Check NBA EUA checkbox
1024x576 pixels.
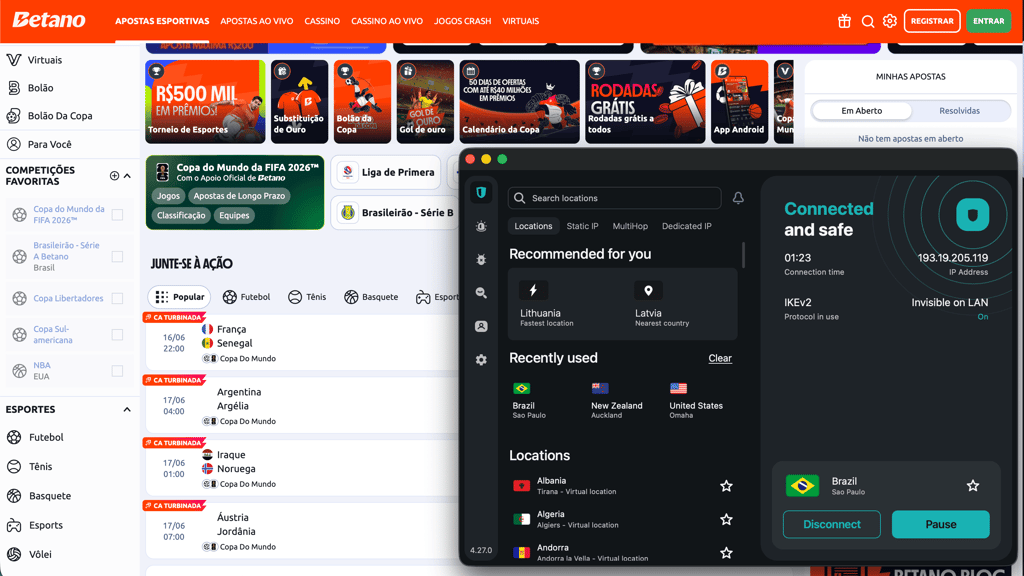[x=118, y=371]
